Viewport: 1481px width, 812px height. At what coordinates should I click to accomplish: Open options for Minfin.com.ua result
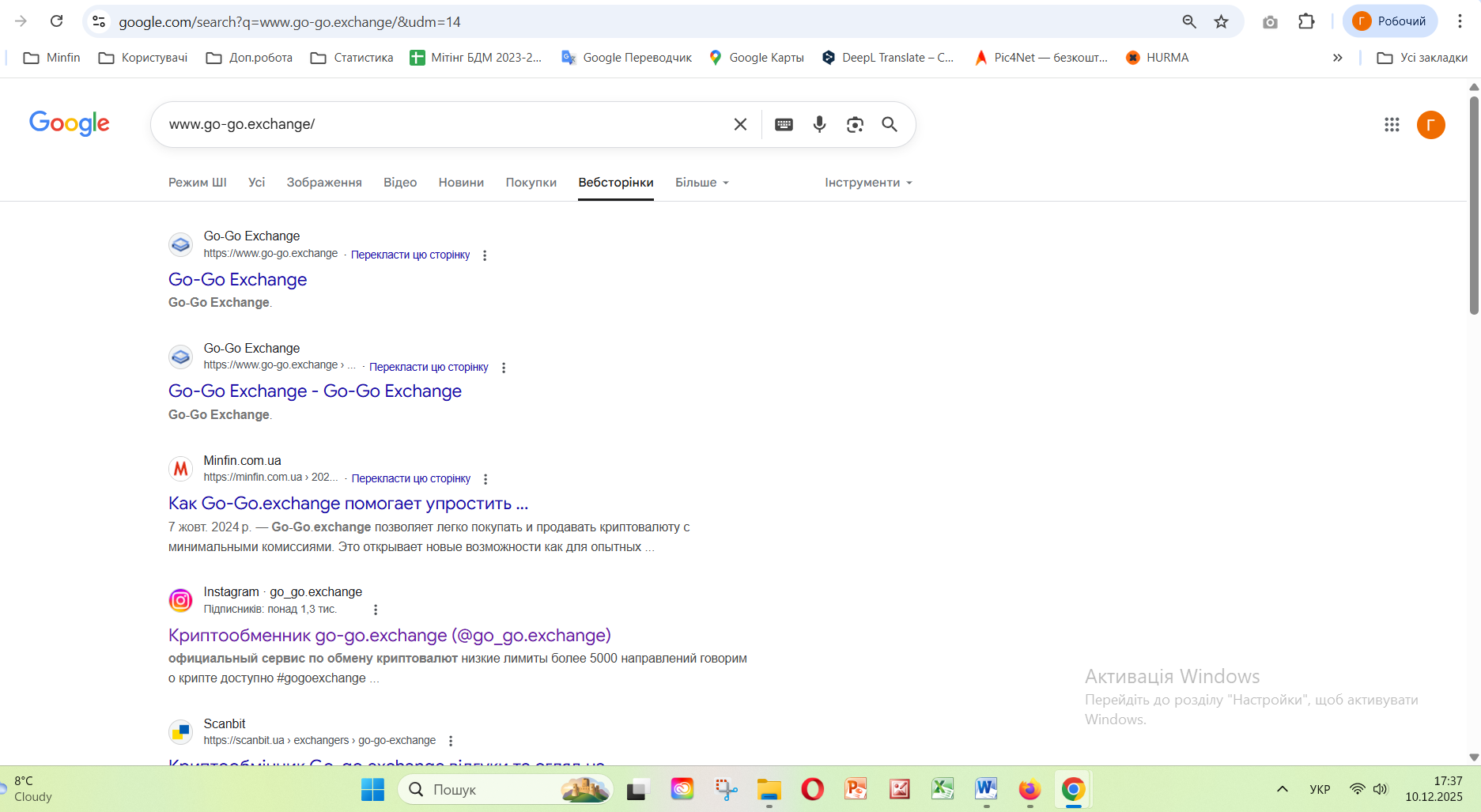coord(485,479)
